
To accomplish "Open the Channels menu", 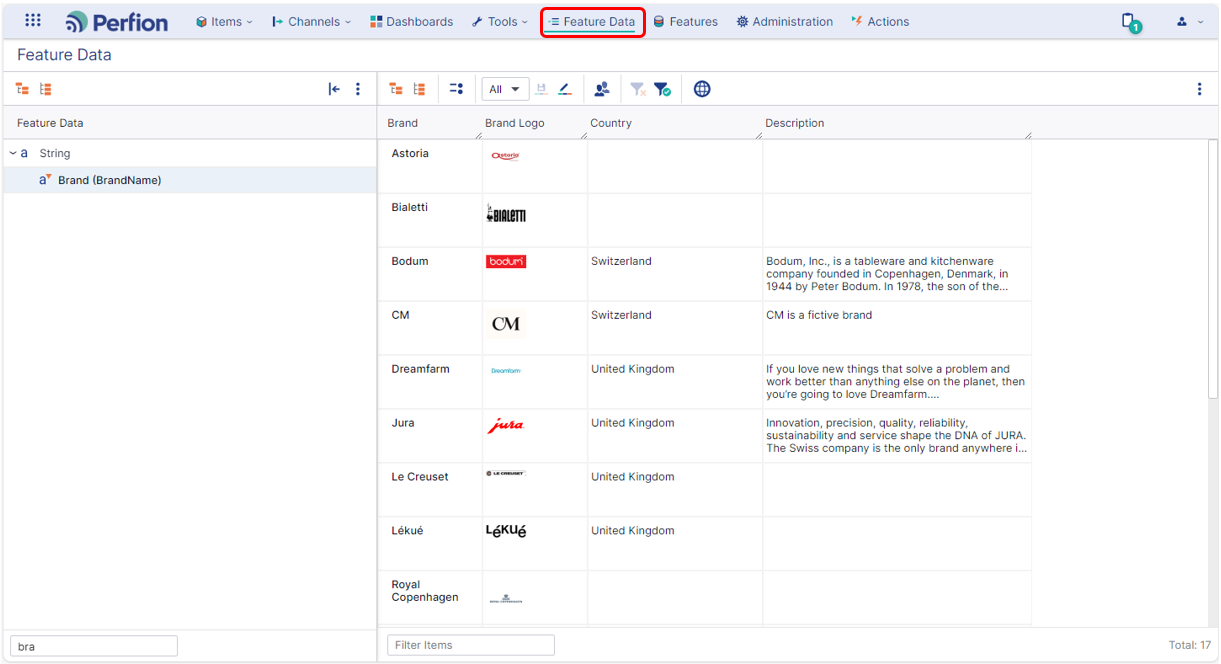I will pyautogui.click(x=311, y=22).
